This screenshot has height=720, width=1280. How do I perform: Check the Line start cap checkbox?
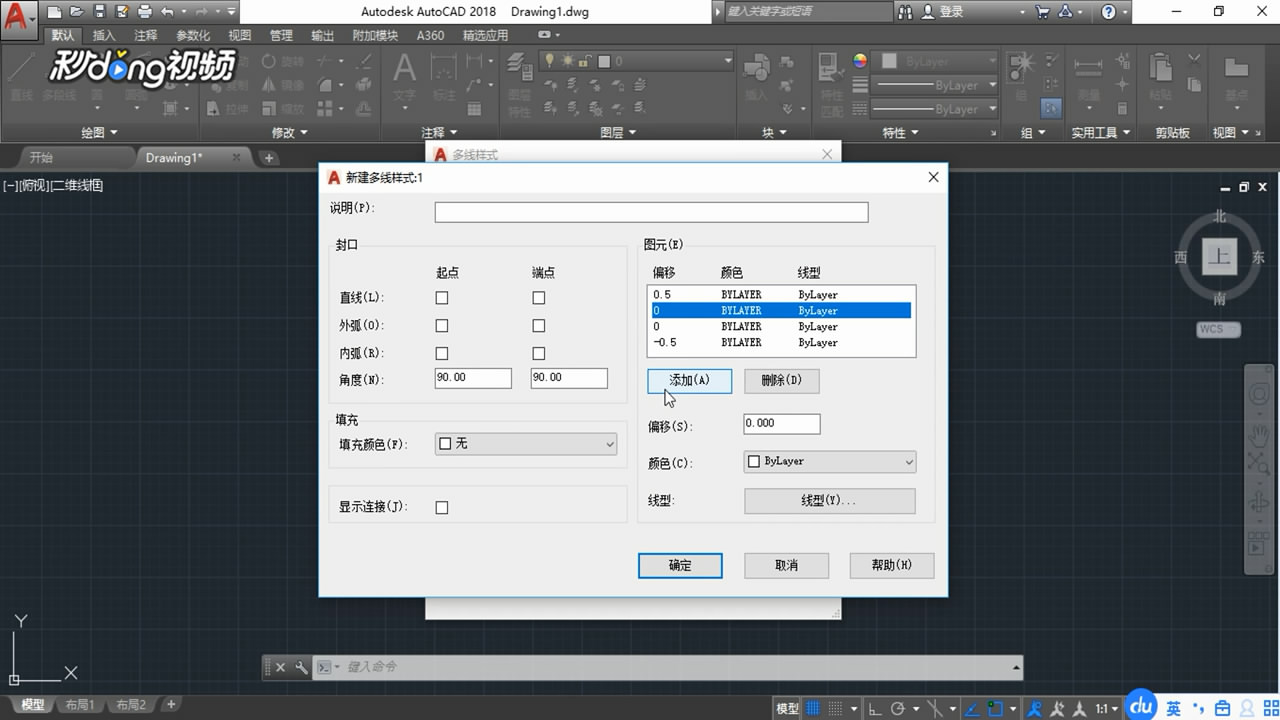coord(442,298)
